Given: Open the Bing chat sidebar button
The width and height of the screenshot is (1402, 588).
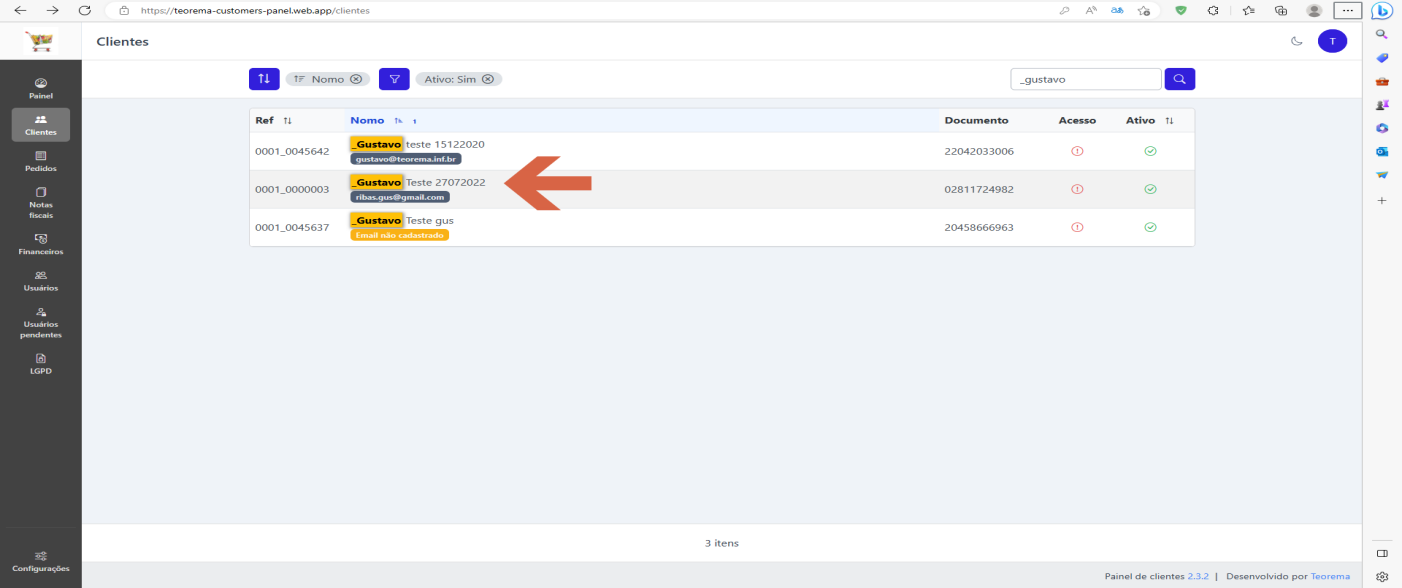Looking at the screenshot, I should click(x=1382, y=10).
